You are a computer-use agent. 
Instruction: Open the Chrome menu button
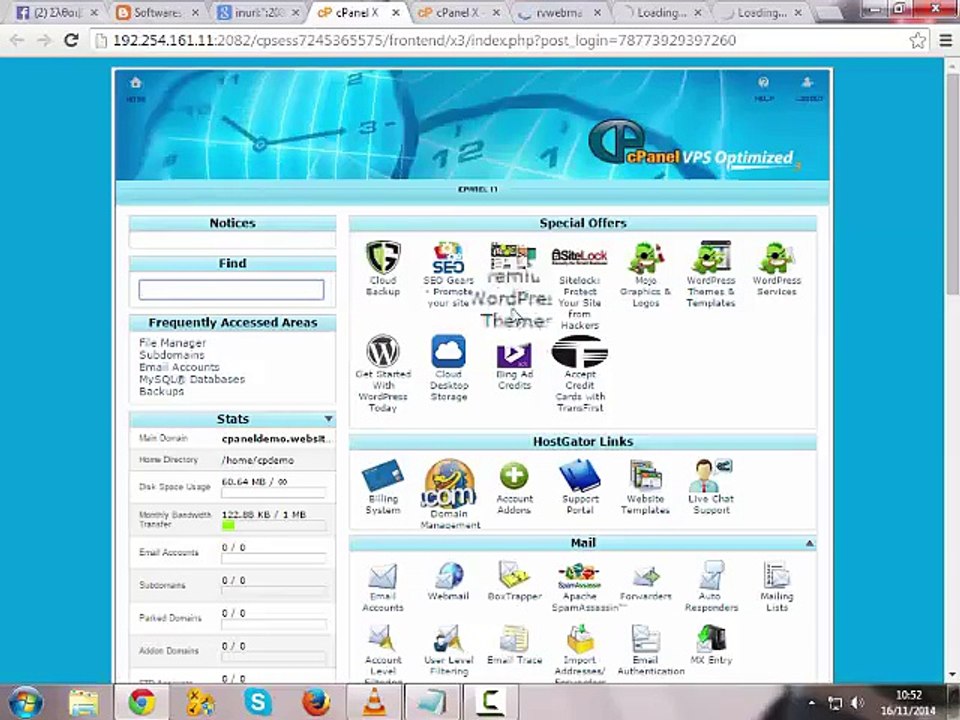point(946,40)
